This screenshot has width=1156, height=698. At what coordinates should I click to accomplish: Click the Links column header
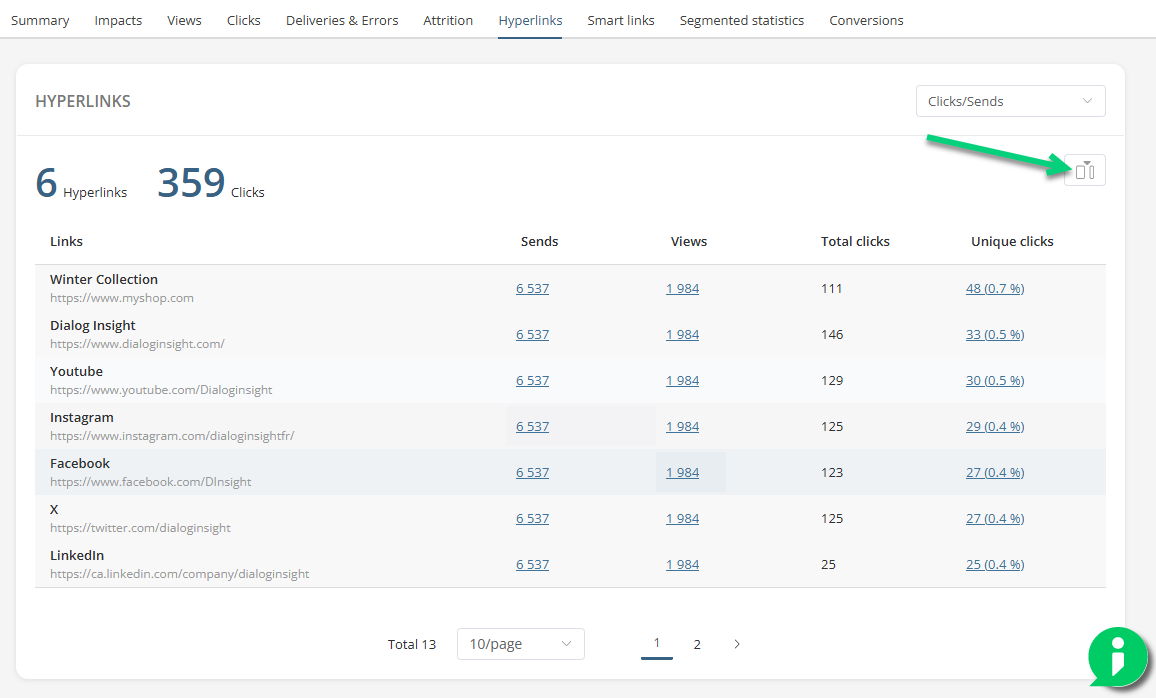pos(66,242)
